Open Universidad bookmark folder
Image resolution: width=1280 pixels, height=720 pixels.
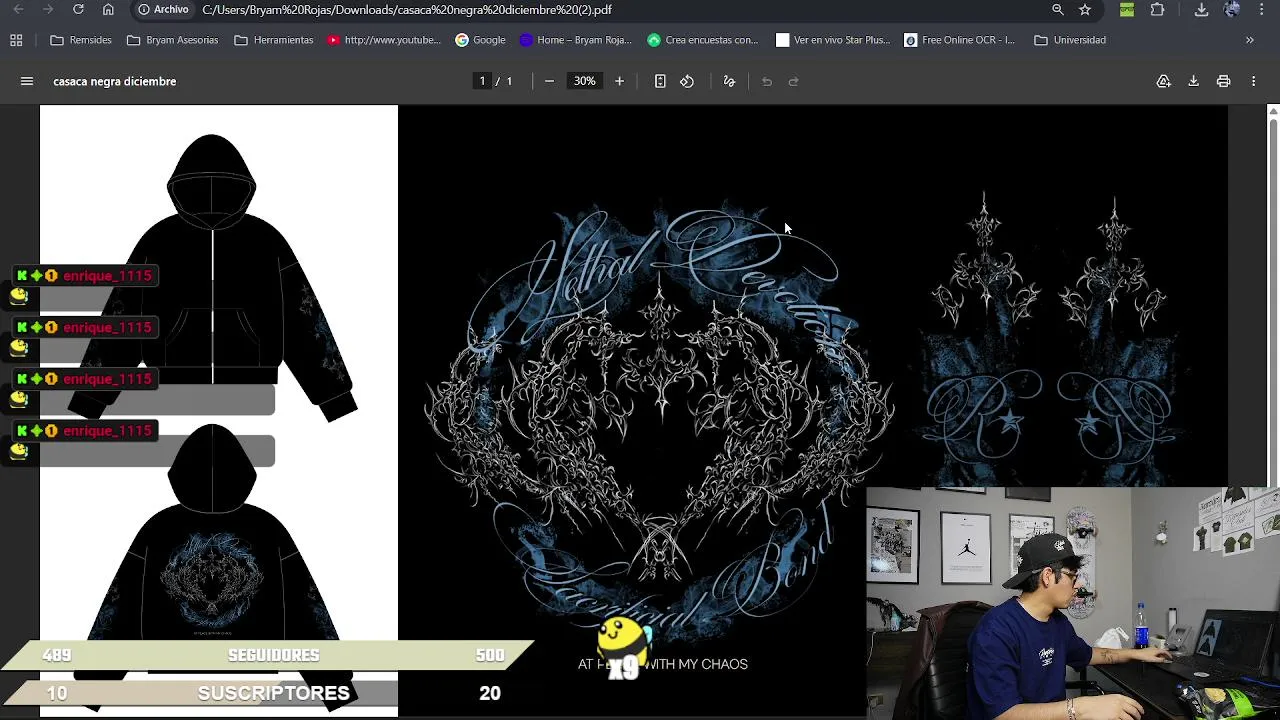click(x=1070, y=40)
